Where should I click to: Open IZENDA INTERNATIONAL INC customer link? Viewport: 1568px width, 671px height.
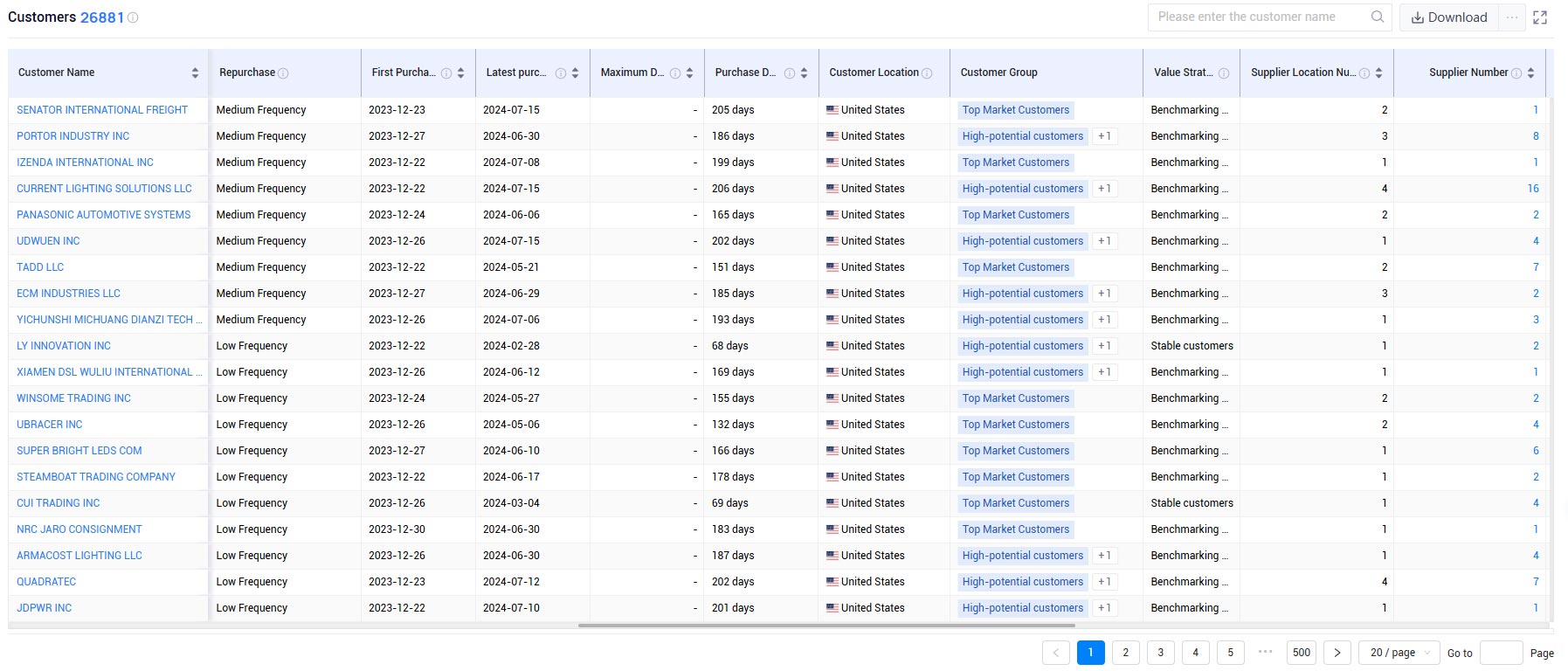pos(85,163)
